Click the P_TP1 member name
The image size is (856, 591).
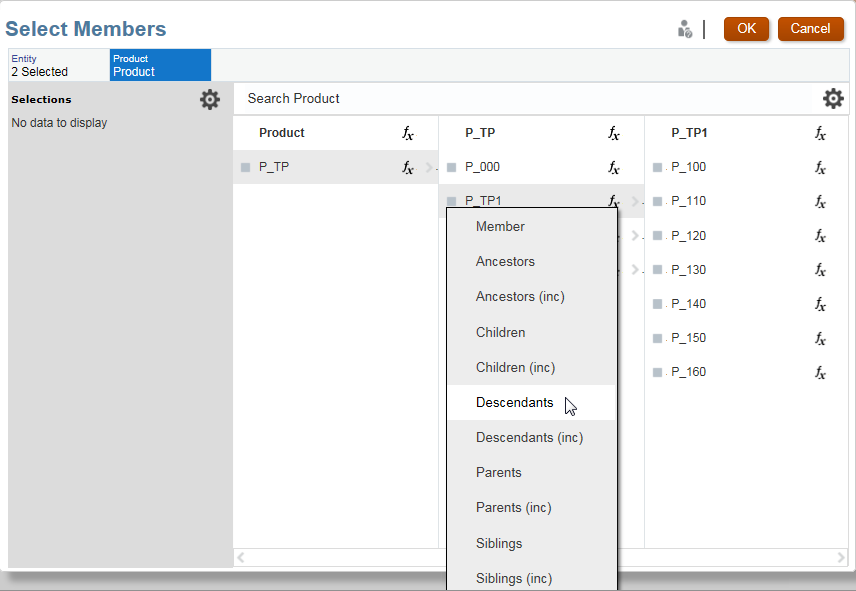coord(483,201)
